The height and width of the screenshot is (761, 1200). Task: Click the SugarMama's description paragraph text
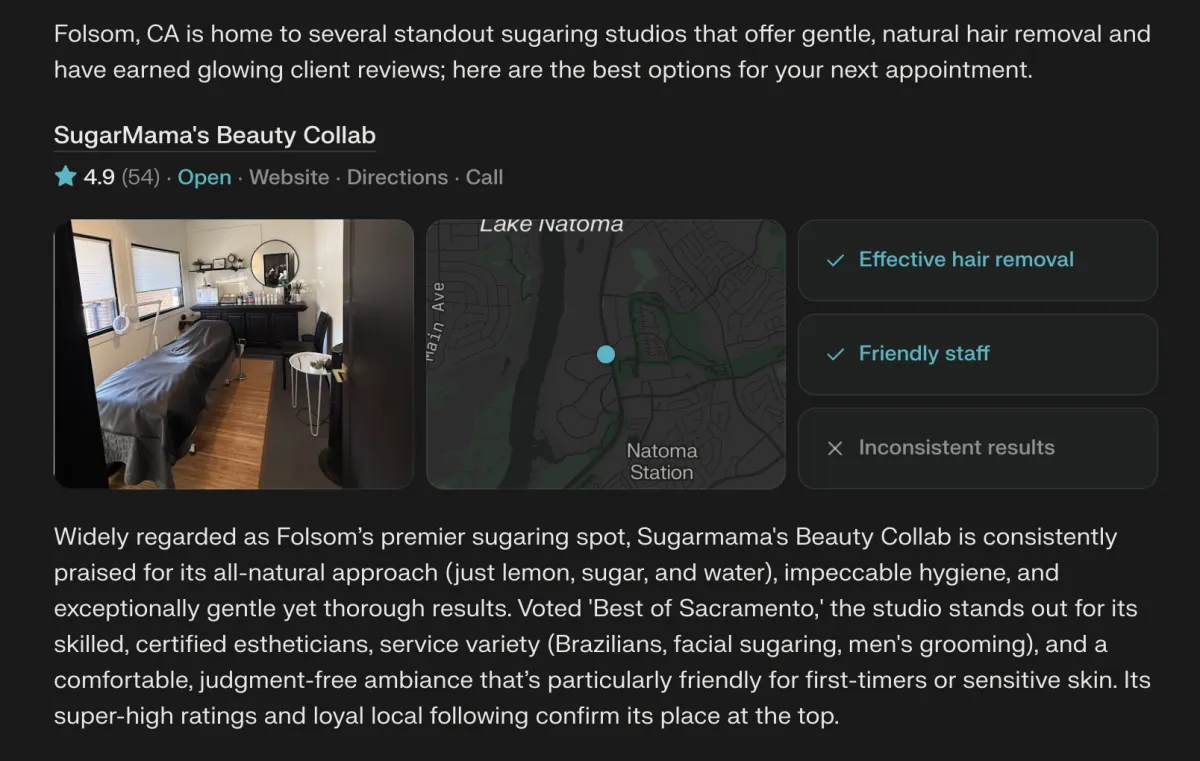[602, 627]
